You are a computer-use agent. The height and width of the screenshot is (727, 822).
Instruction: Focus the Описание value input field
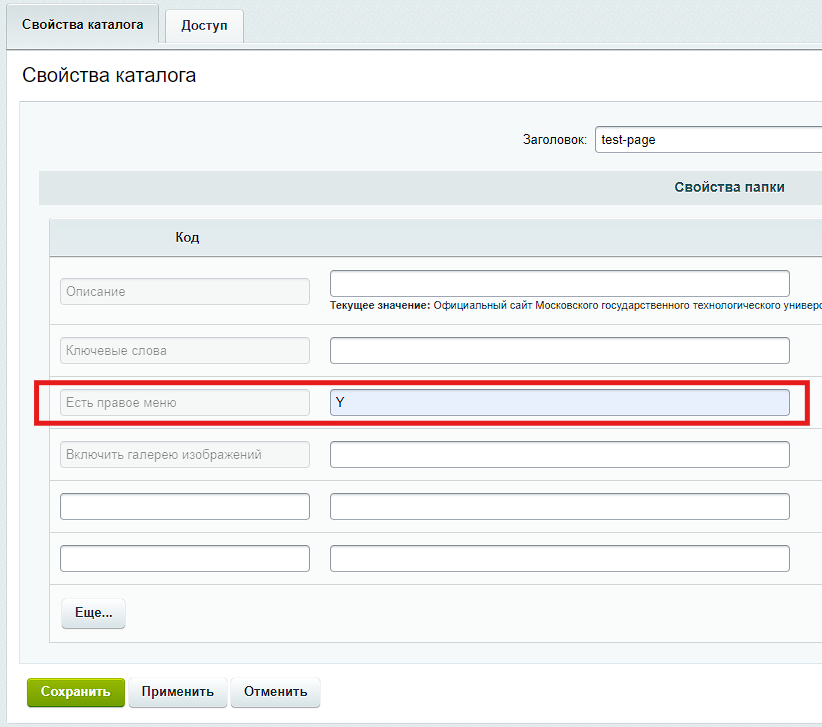click(x=559, y=284)
